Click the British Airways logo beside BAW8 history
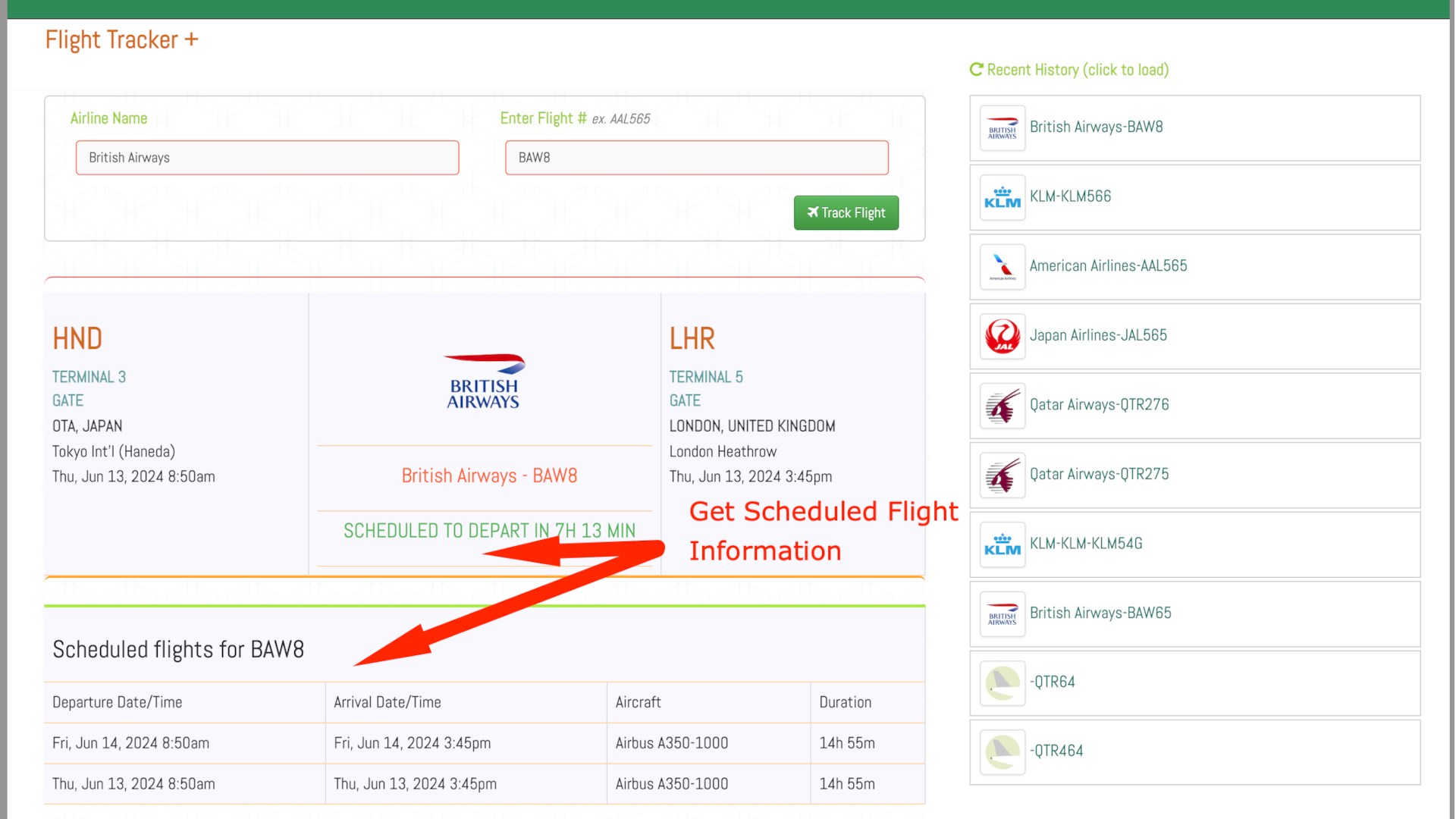The width and height of the screenshot is (1456, 819). pyautogui.click(x=1003, y=128)
